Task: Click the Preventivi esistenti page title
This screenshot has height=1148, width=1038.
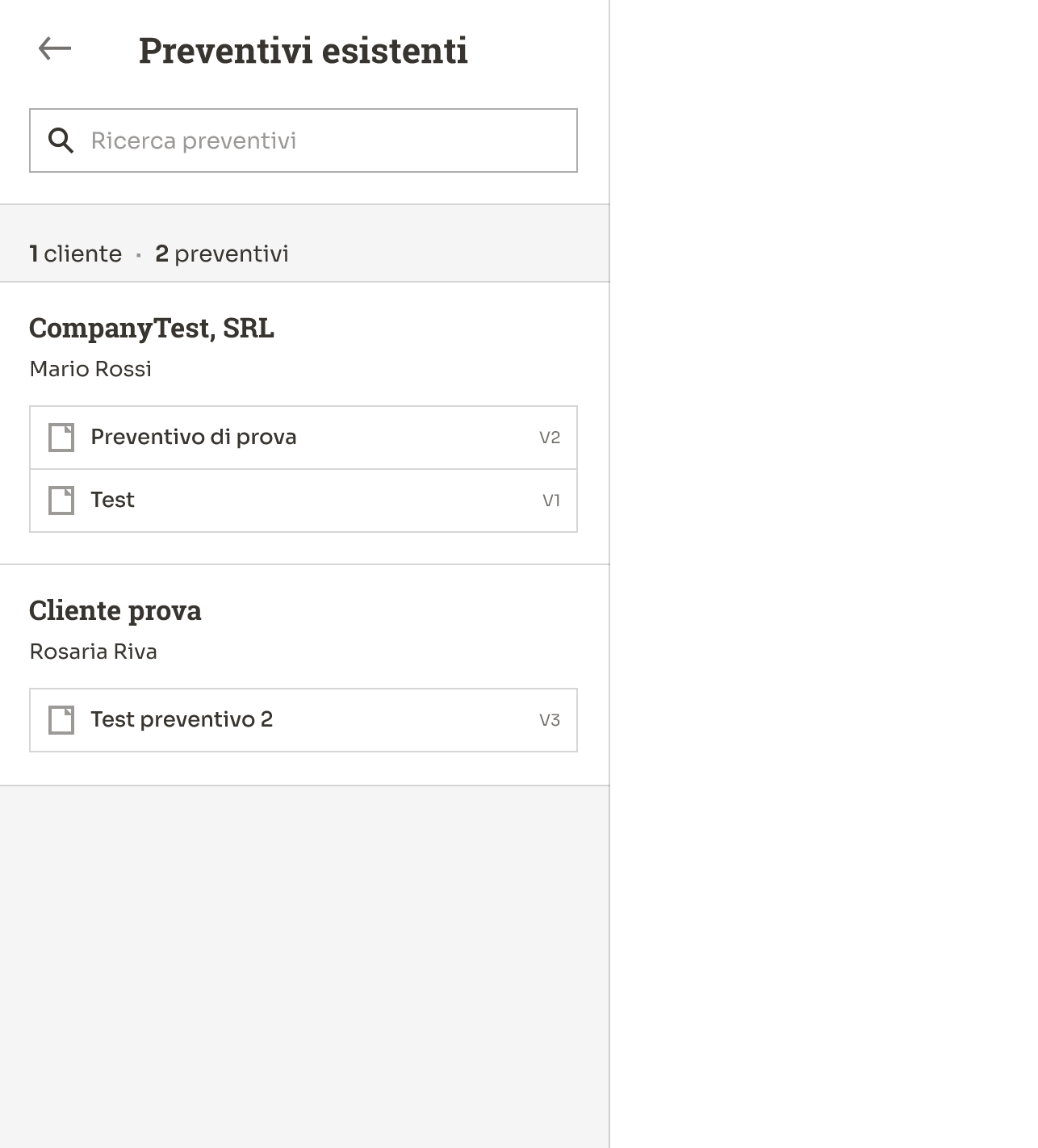Action: (303, 50)
